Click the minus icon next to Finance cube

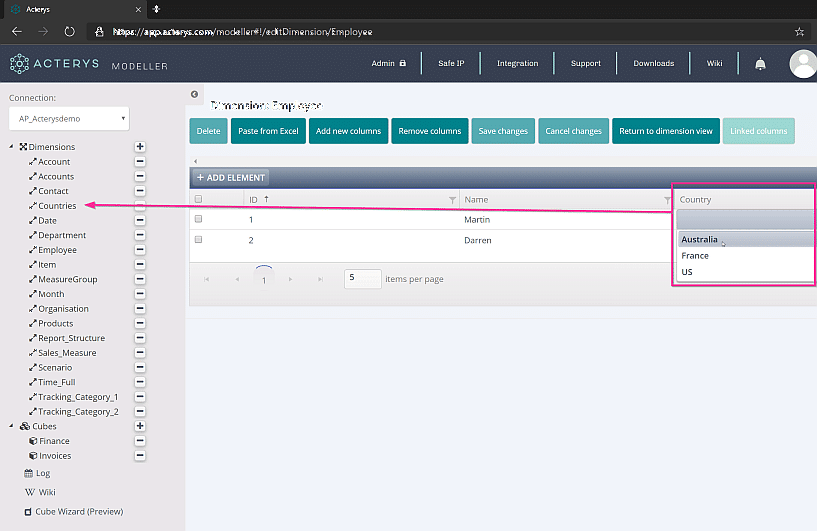tap(140, 441)
